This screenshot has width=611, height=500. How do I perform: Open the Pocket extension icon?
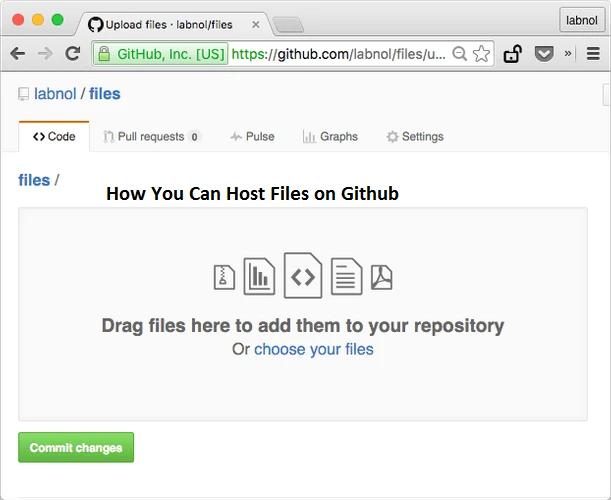click(544, 54)
